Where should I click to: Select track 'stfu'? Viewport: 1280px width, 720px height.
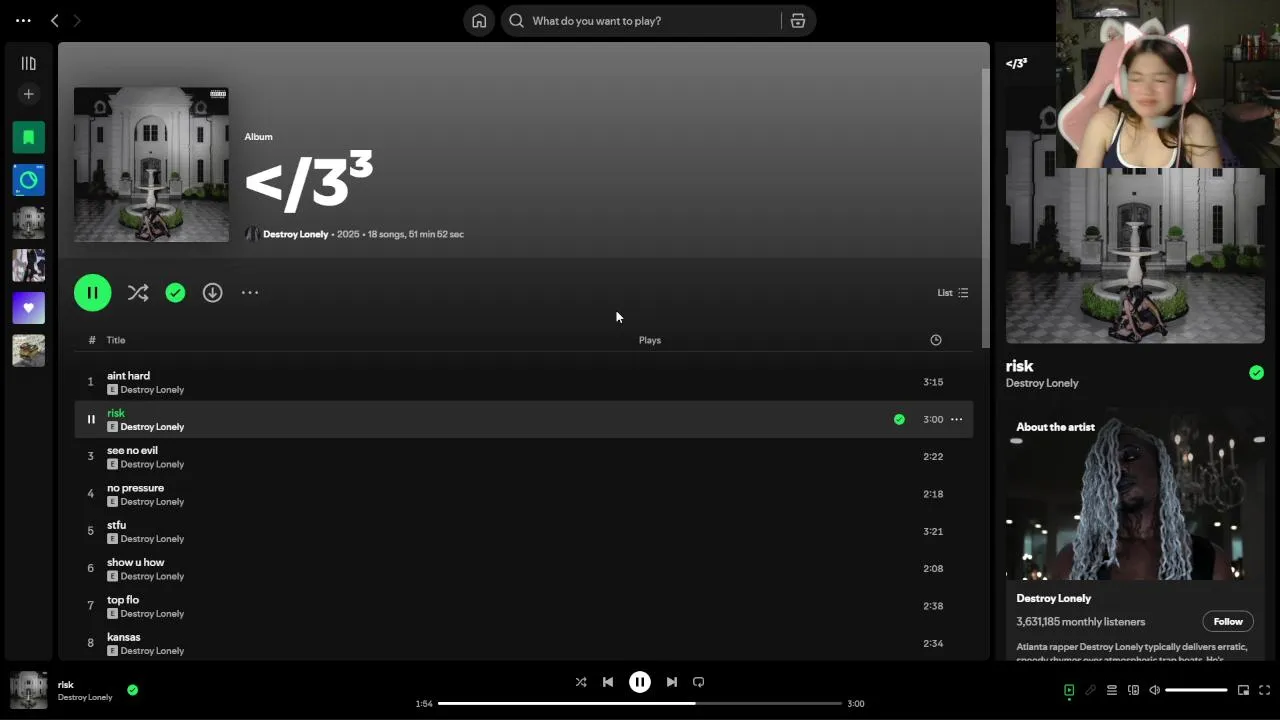523,531
